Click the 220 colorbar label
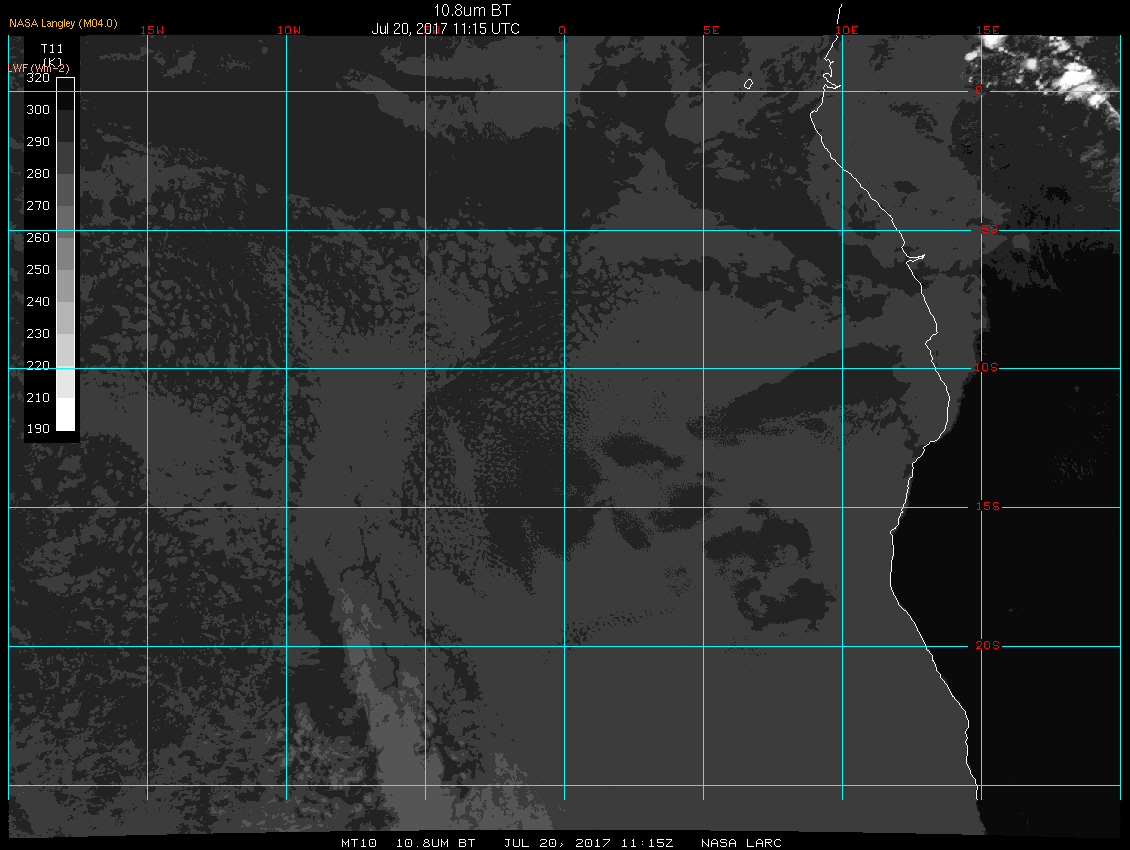Viewport: 1130px width, 850px height. coord(38,366)
